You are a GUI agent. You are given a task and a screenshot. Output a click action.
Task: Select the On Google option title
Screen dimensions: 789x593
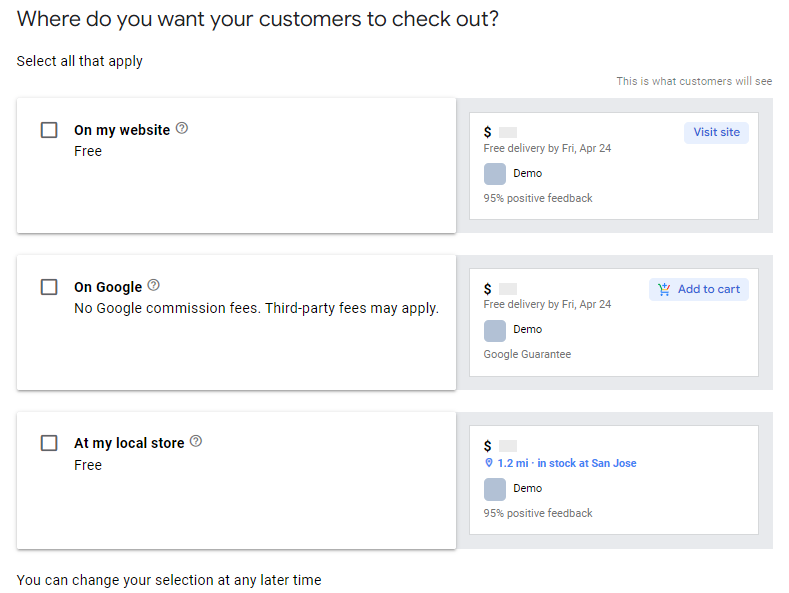108,287
